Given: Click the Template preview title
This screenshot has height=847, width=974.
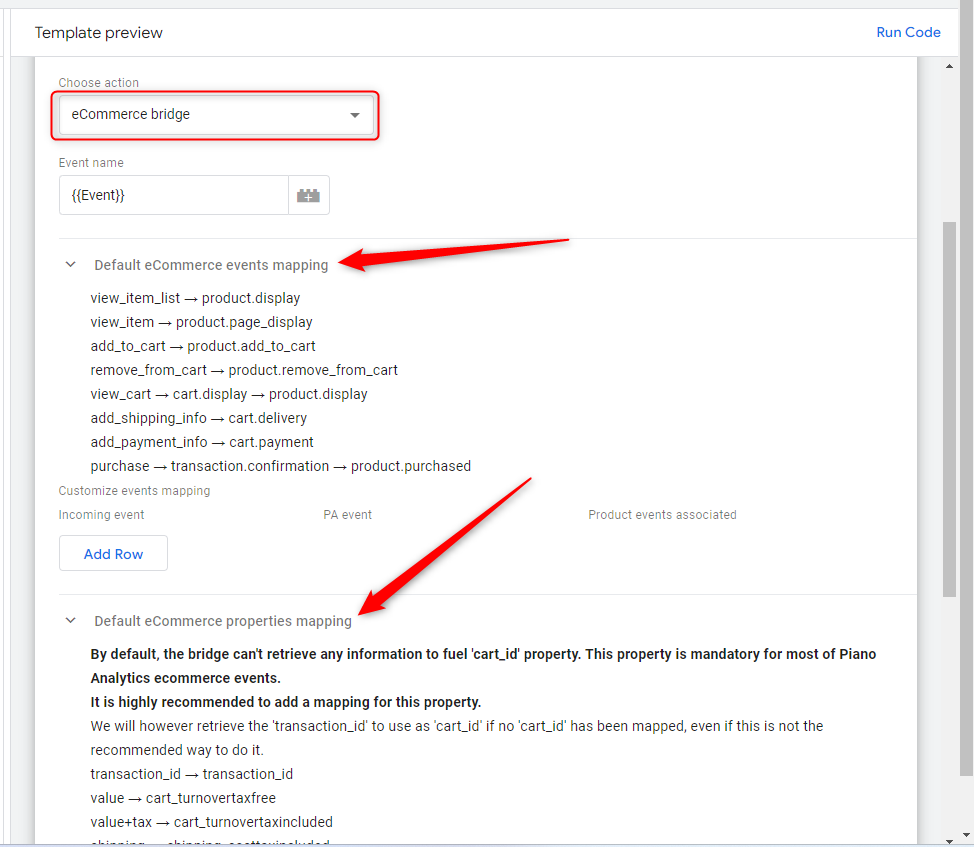Looking at the screenshot, I should (99, 33).
